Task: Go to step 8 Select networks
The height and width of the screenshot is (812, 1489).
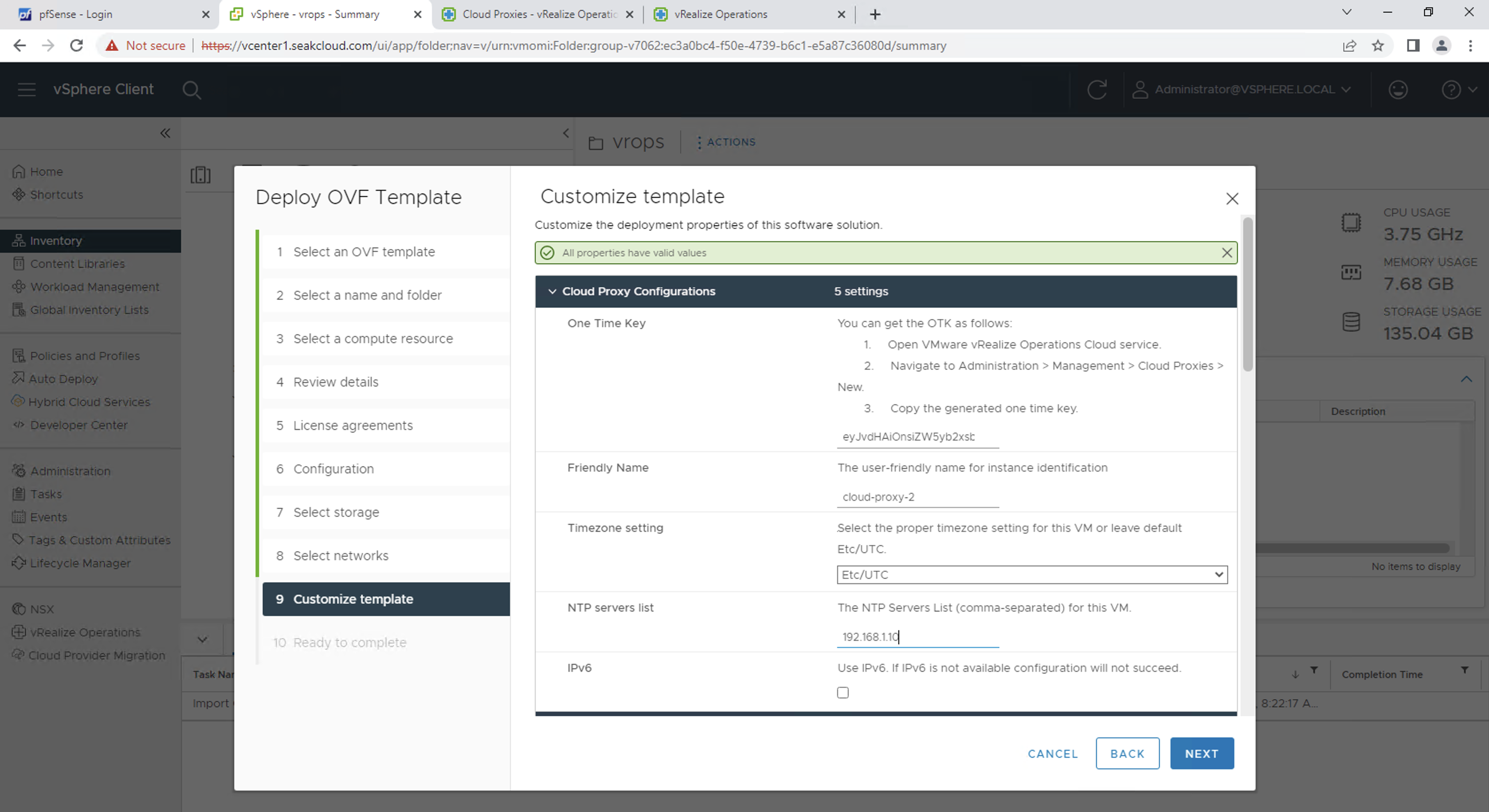Action: pos(385,555)
